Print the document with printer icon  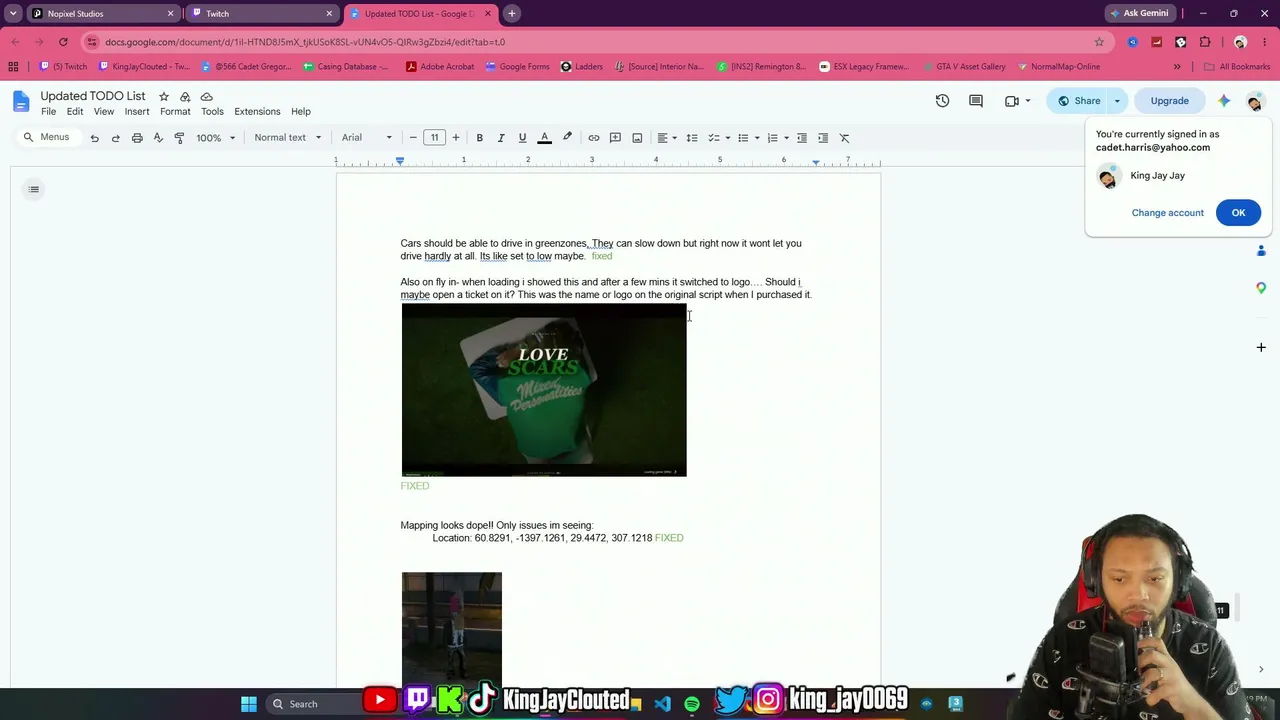(137, 138)
